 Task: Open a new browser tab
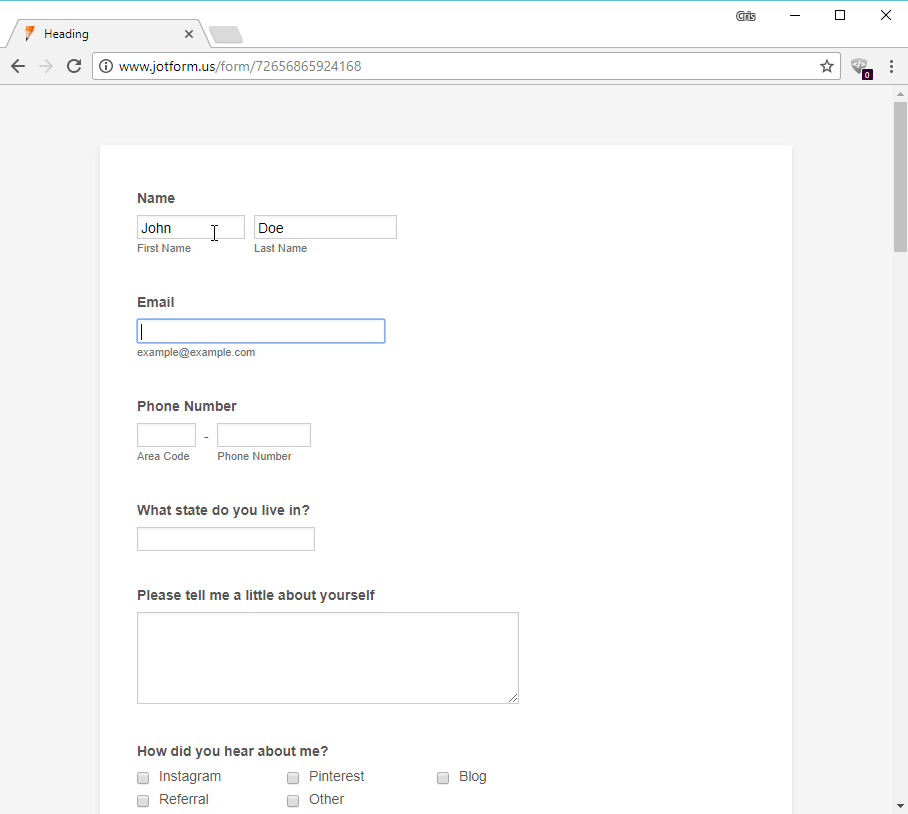click(226, 33)
